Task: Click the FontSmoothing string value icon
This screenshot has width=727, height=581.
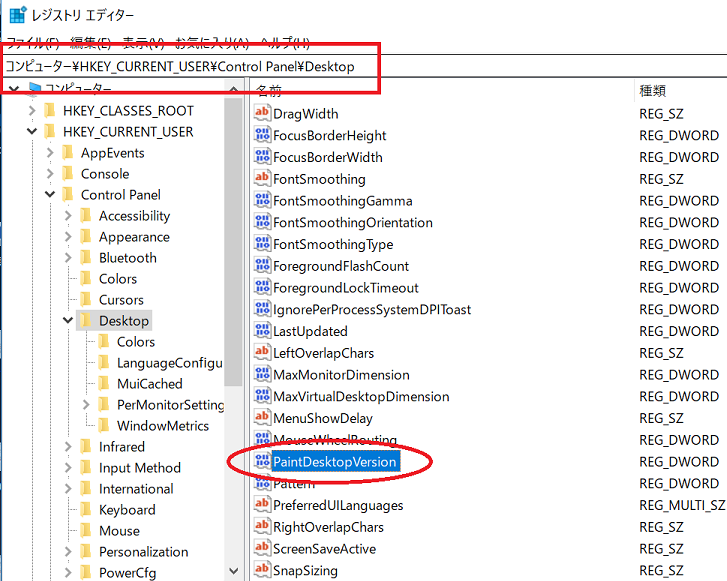Action: tap(262, 178)
